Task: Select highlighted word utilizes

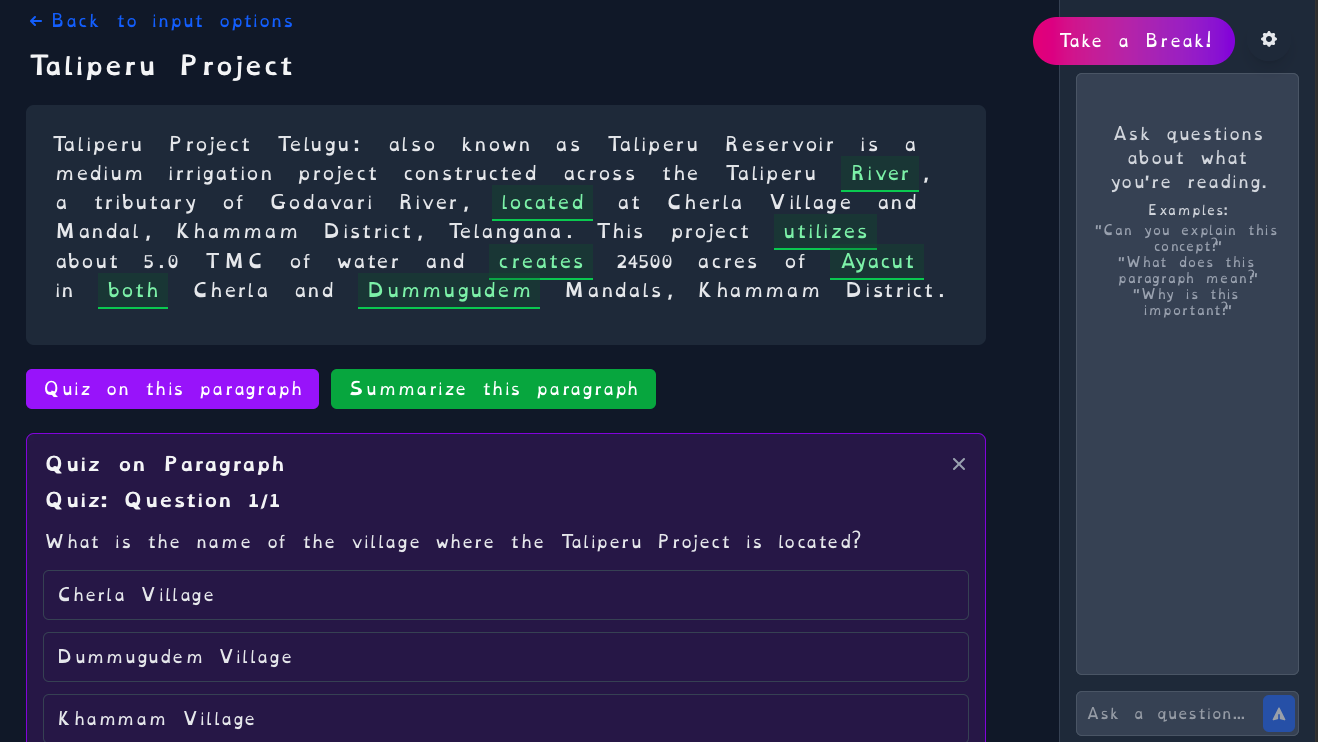Action: 825,232
